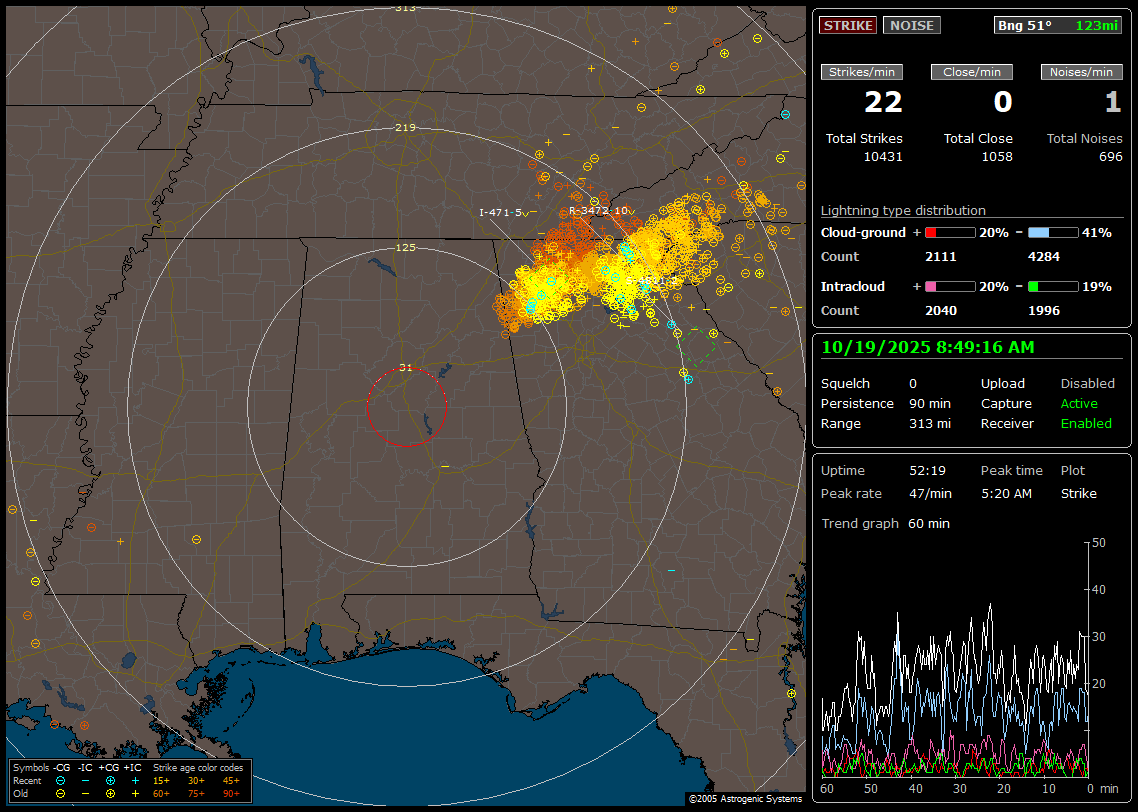Click the cyan recent -IC dash symbol
This screenshot has width=1138, height=812.
(x=85, y=780)
